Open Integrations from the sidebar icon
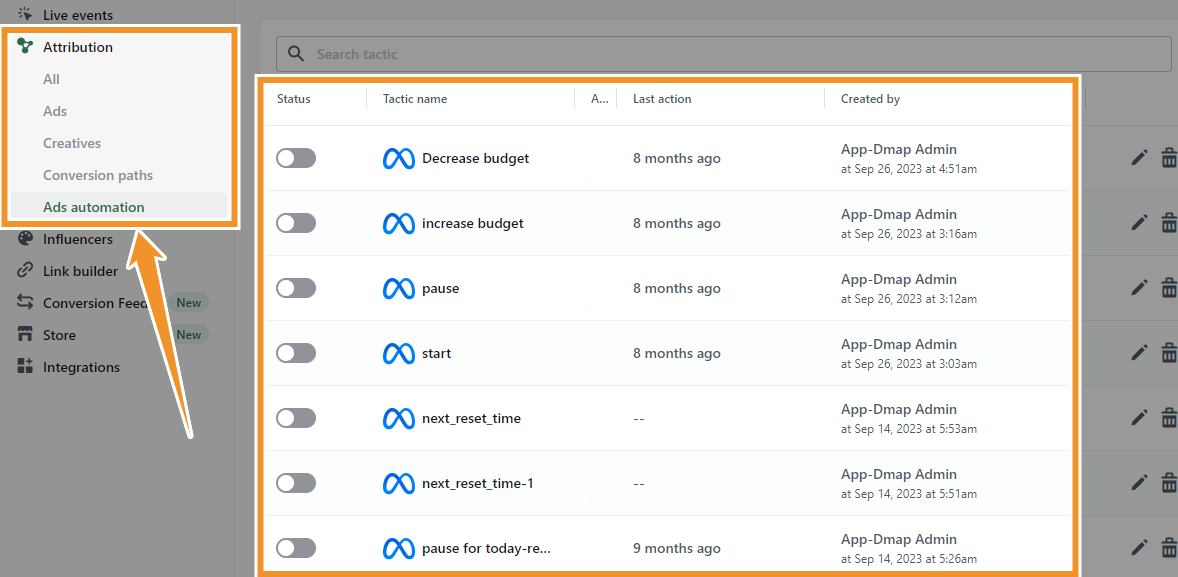This screenshot has height=577, width=1178. point(26,367)
